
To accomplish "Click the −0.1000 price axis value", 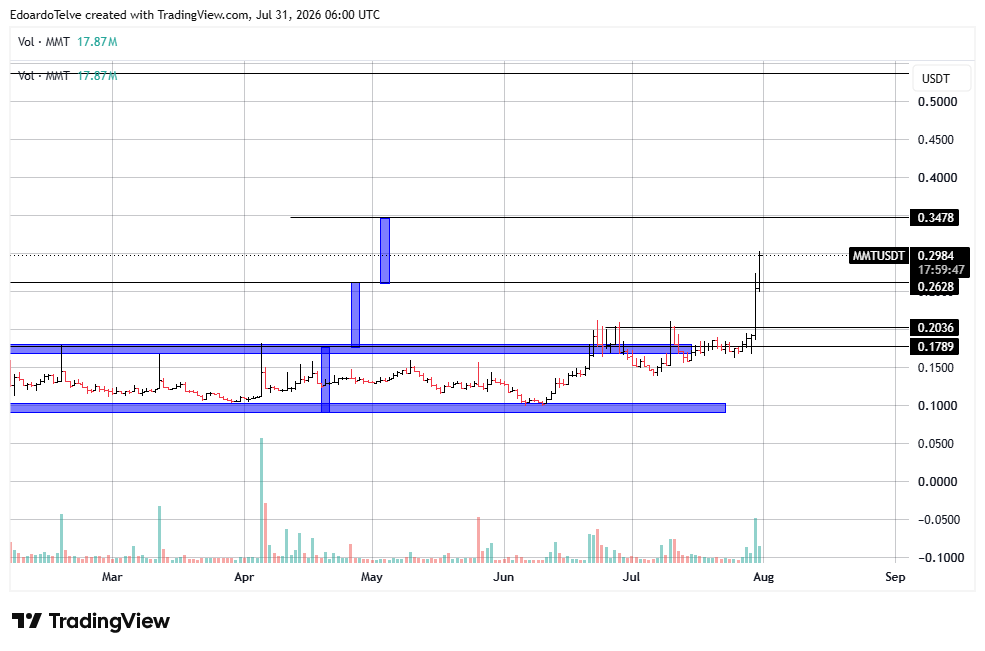I will tap(940, 558).
